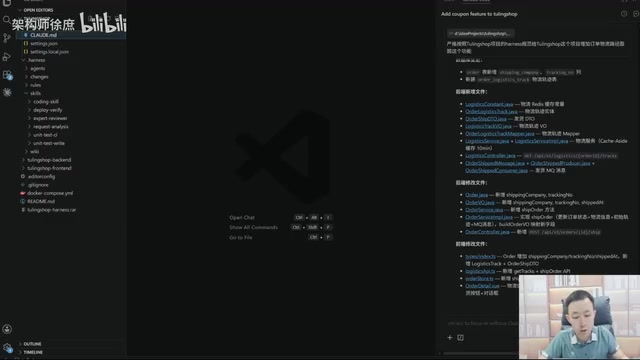Open the OrderShippedConsumer.java link
Image resolution: width=640 pixels, height=360 pixels.
pos(496,171)
